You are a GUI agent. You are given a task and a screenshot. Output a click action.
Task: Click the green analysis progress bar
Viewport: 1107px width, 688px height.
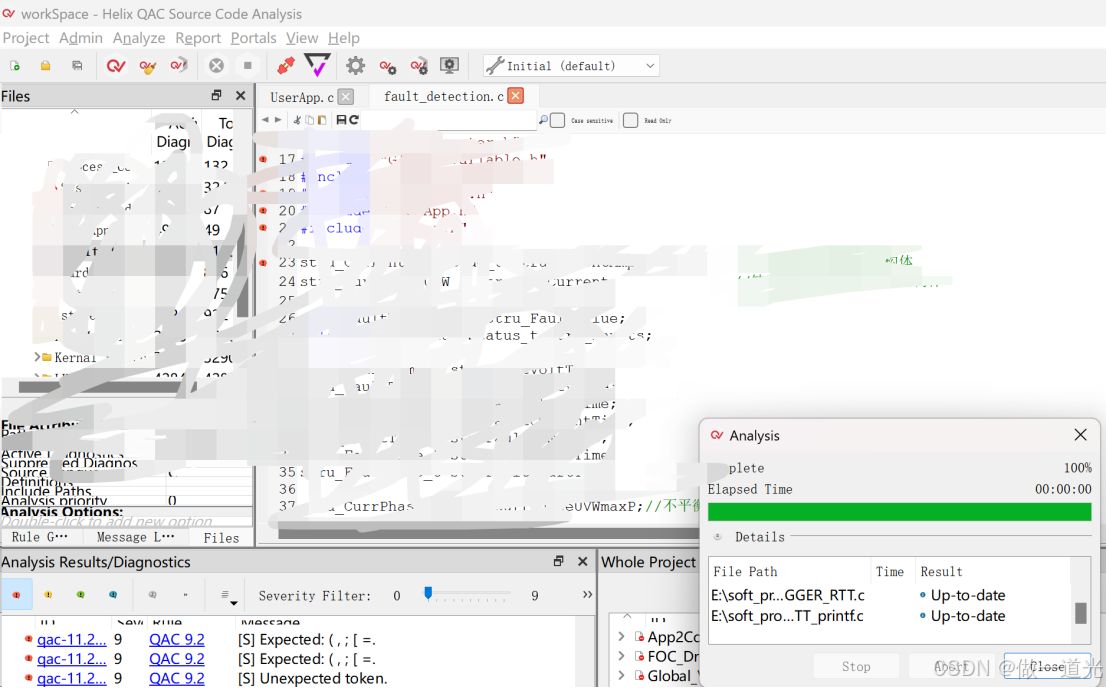tap(899, 512)
